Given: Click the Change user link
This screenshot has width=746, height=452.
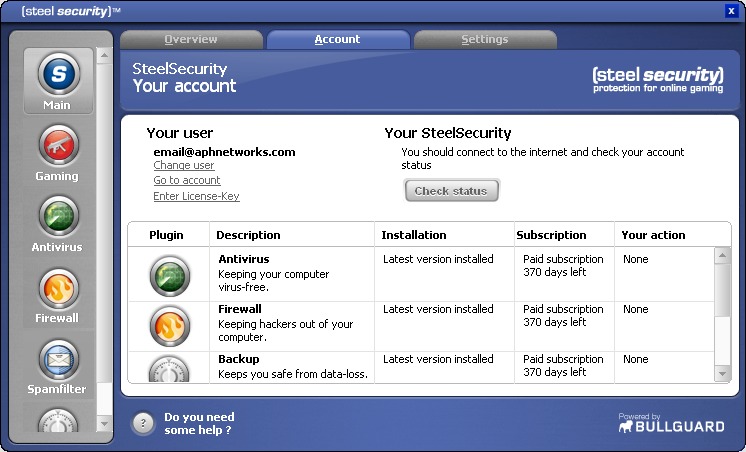Looking at the screenshot, I should [184, 166].
